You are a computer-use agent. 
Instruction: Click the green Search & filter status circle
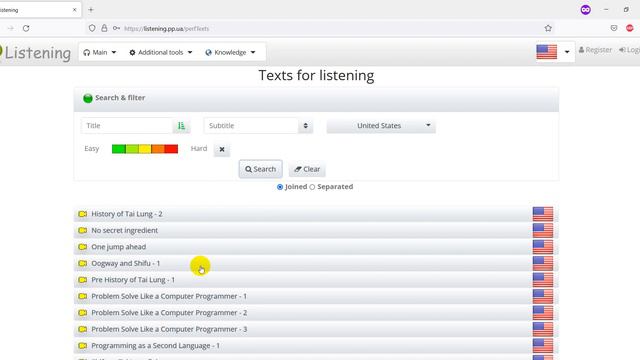point(88,98)
